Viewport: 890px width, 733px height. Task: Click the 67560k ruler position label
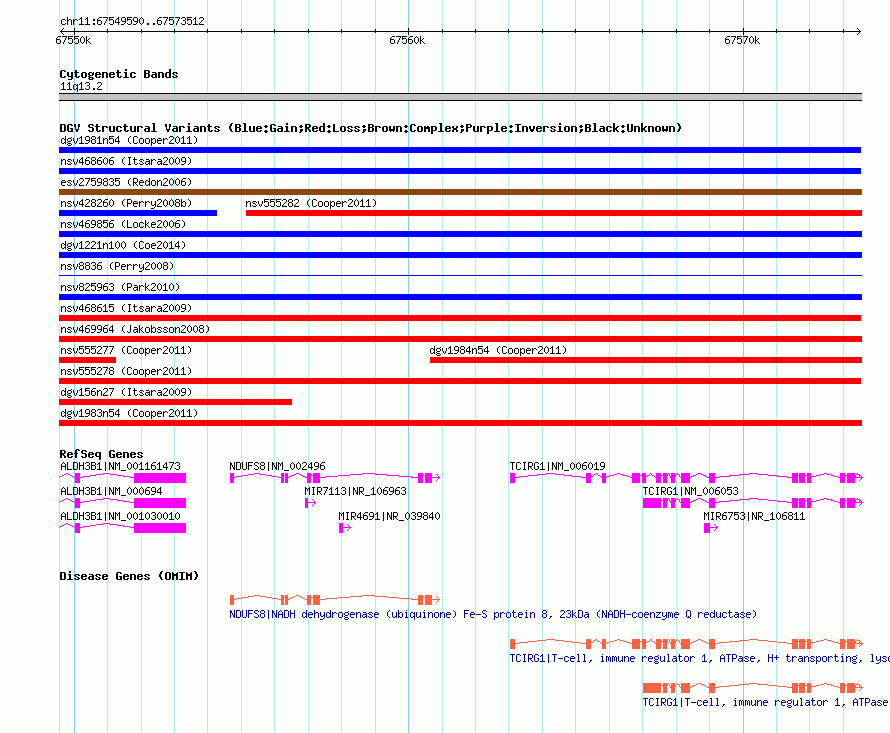(407, 40)
